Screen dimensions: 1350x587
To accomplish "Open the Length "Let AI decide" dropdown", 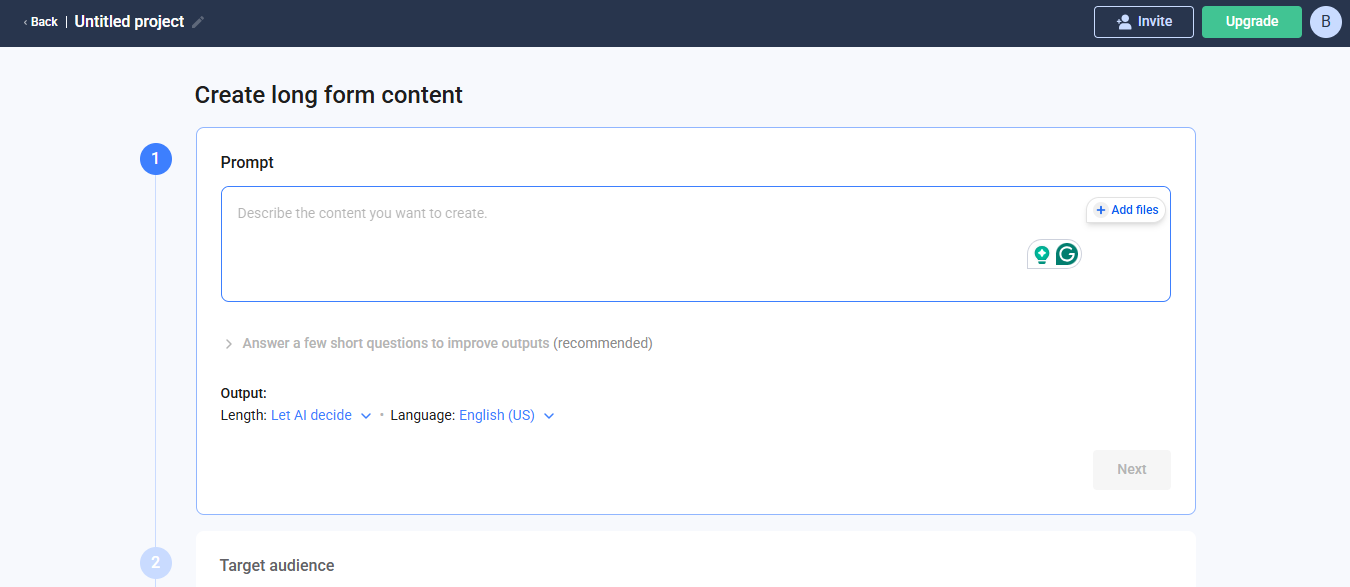I will 321,415.
